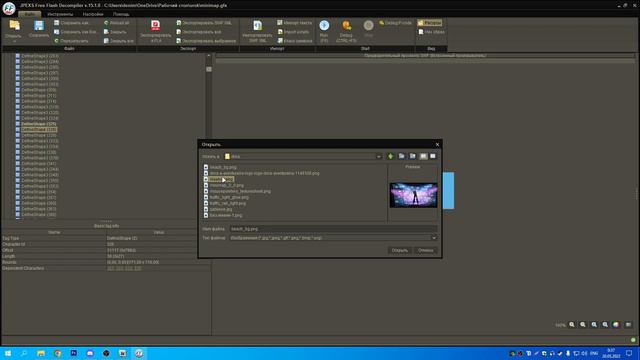Click the Open file ribbon icon
640x360 pixels.
coord(14,26)
